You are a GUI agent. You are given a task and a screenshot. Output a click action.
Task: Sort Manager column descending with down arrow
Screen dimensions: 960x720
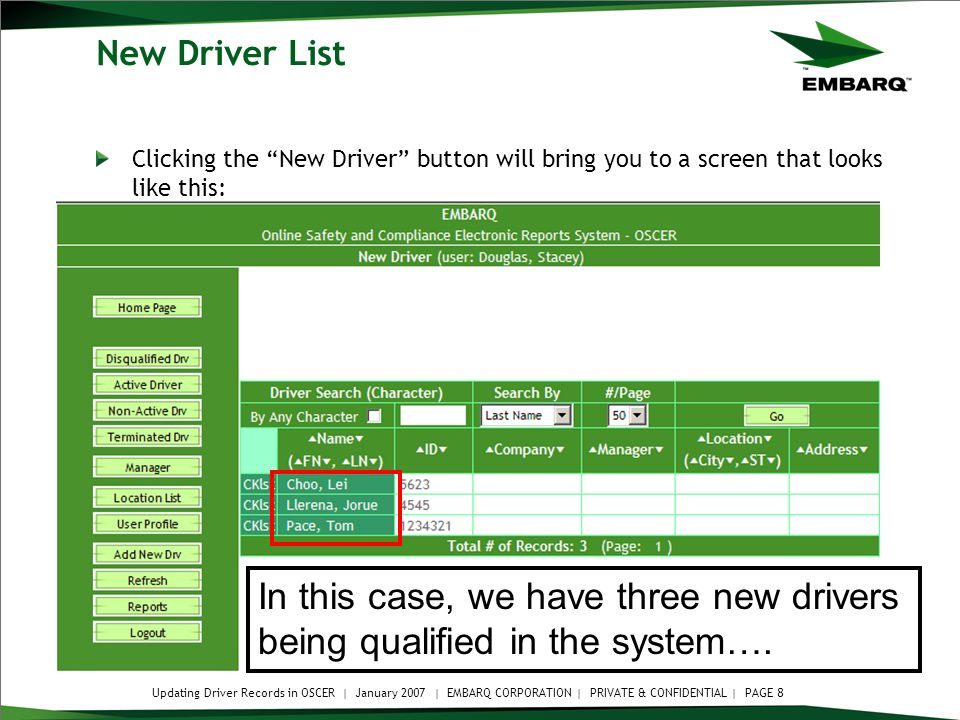[659, 449]
